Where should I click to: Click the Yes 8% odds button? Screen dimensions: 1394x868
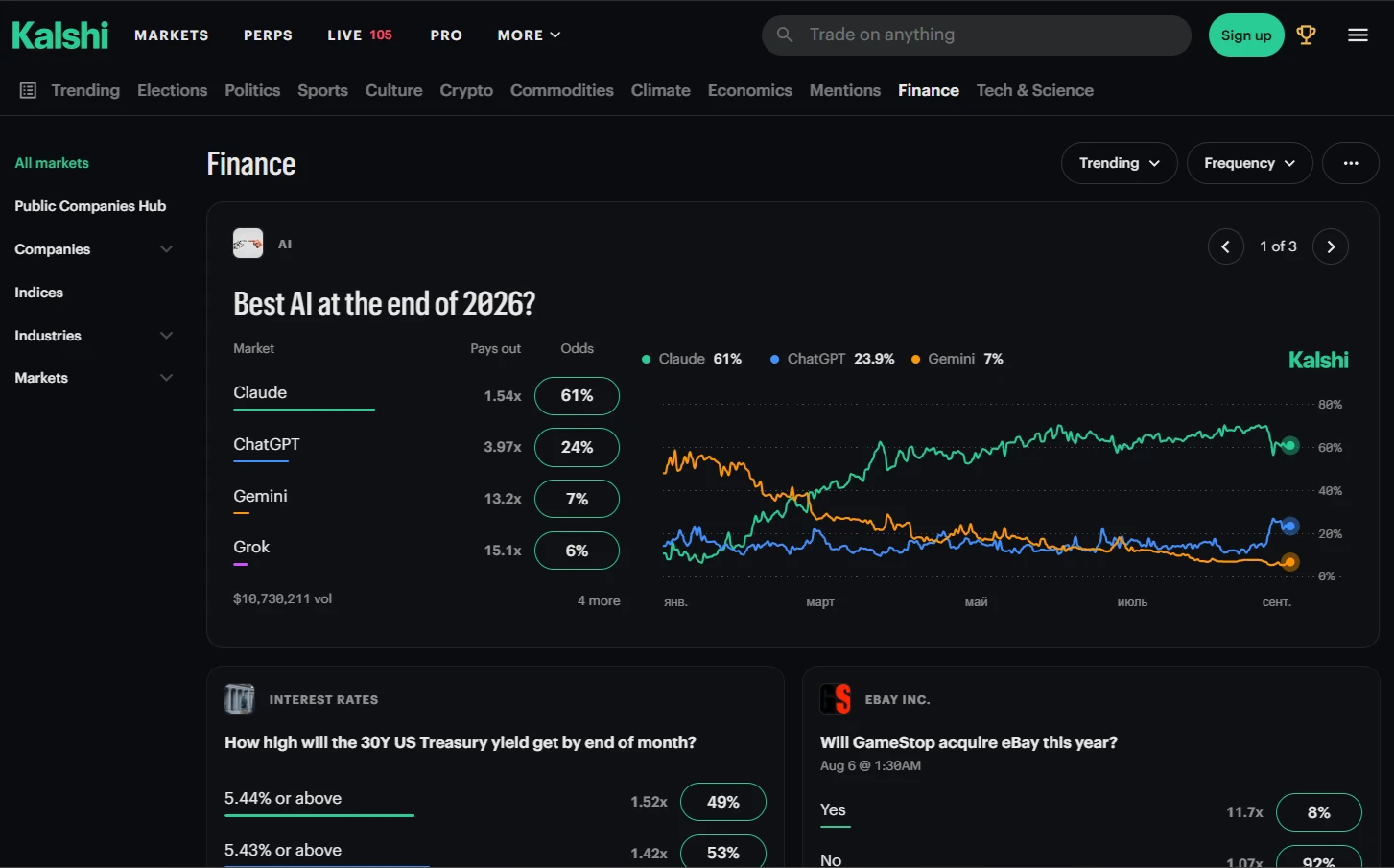click(x=1319, y=812)
